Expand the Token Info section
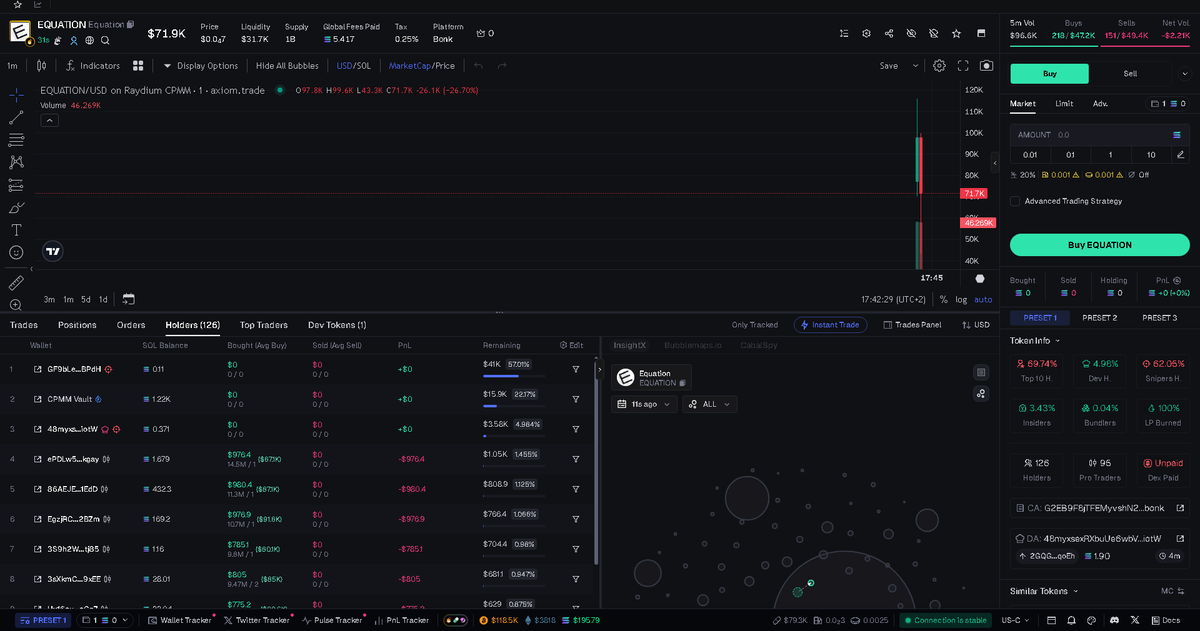This screenshot has height=631, width=1200. point(1034,340)
